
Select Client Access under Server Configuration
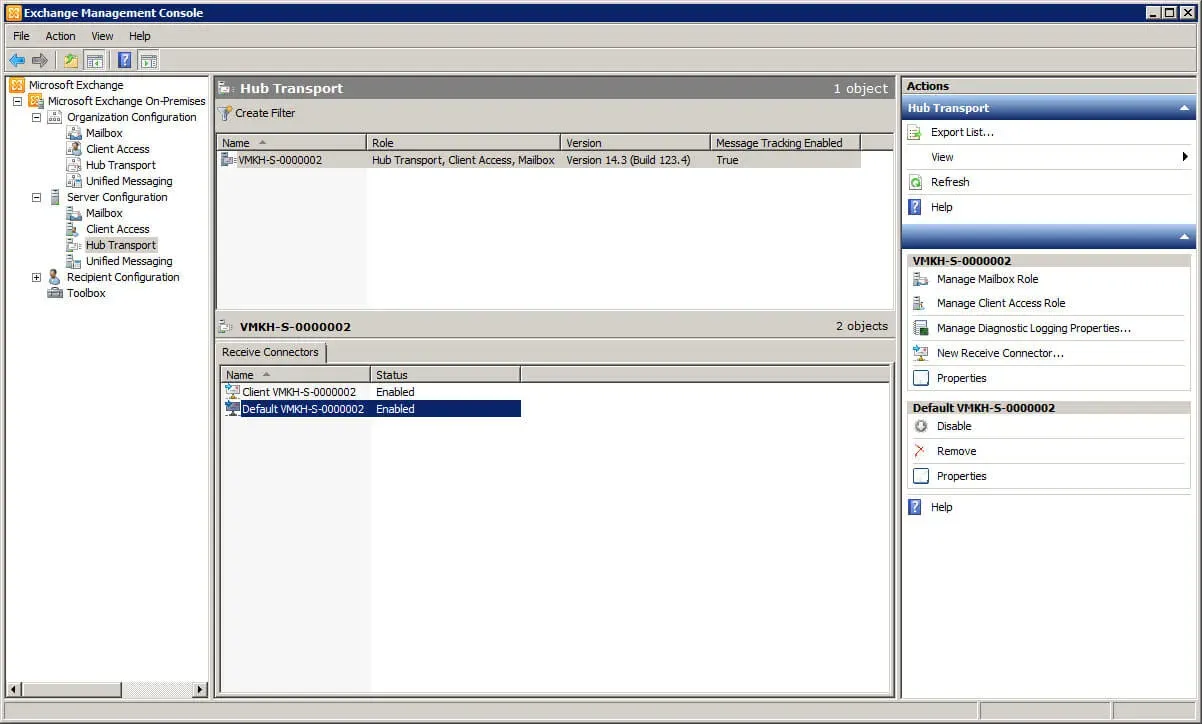[x=118, y=229]
